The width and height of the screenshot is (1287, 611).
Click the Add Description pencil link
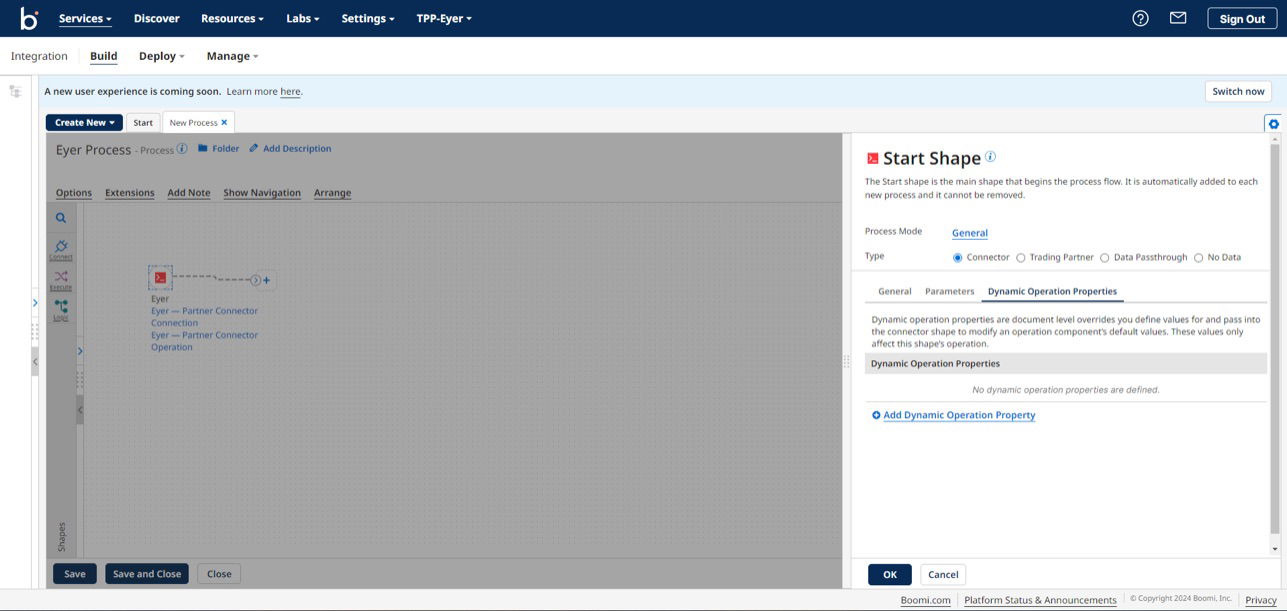coord(290,148)
